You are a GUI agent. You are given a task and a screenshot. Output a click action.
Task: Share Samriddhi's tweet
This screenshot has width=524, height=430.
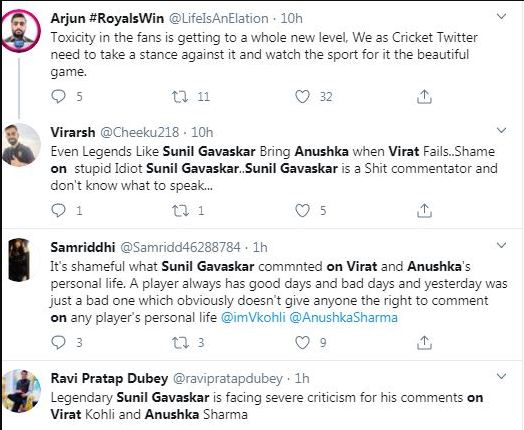coord(424,342)
